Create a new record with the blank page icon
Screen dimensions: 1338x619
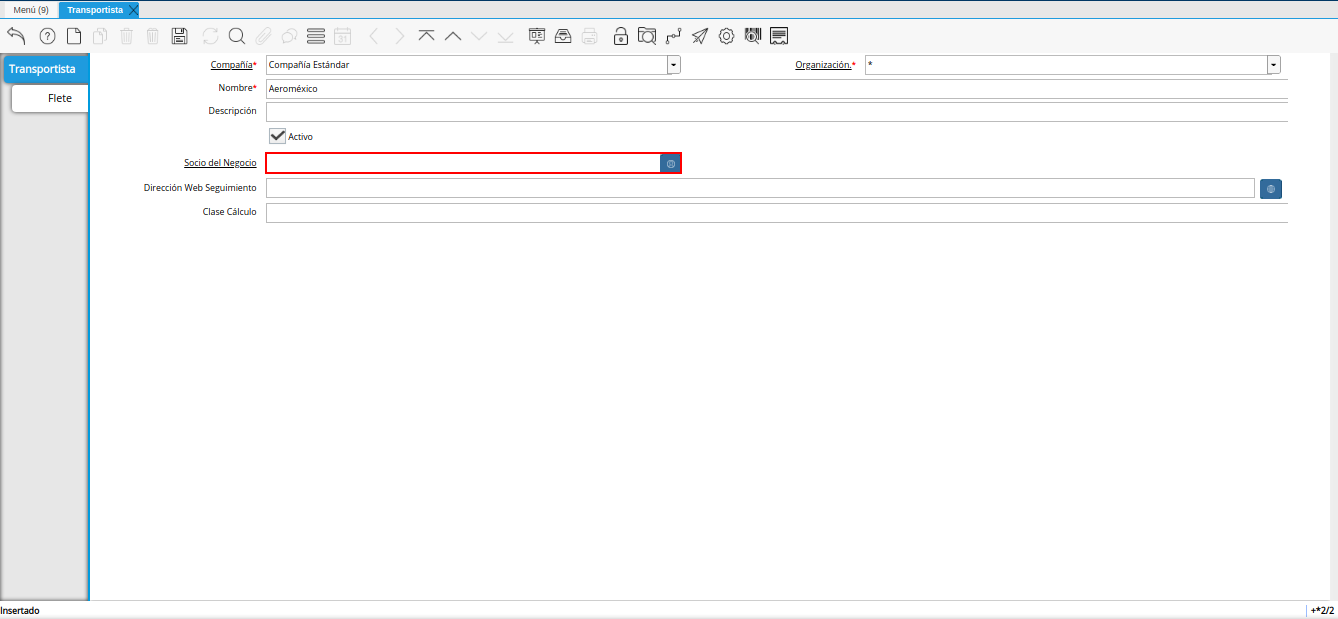[74, 36]
